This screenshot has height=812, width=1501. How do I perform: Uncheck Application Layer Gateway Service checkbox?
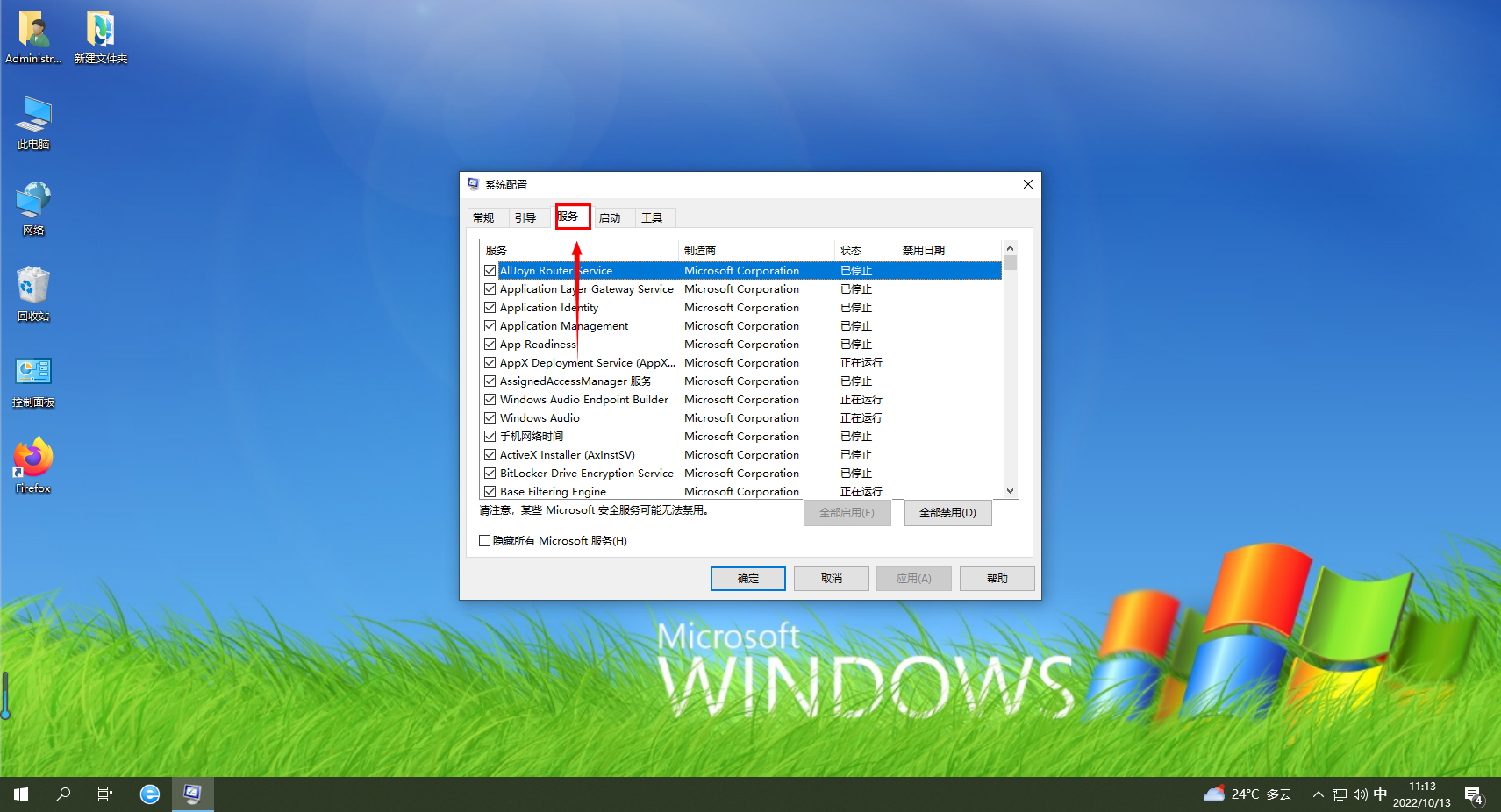(490, 289)
